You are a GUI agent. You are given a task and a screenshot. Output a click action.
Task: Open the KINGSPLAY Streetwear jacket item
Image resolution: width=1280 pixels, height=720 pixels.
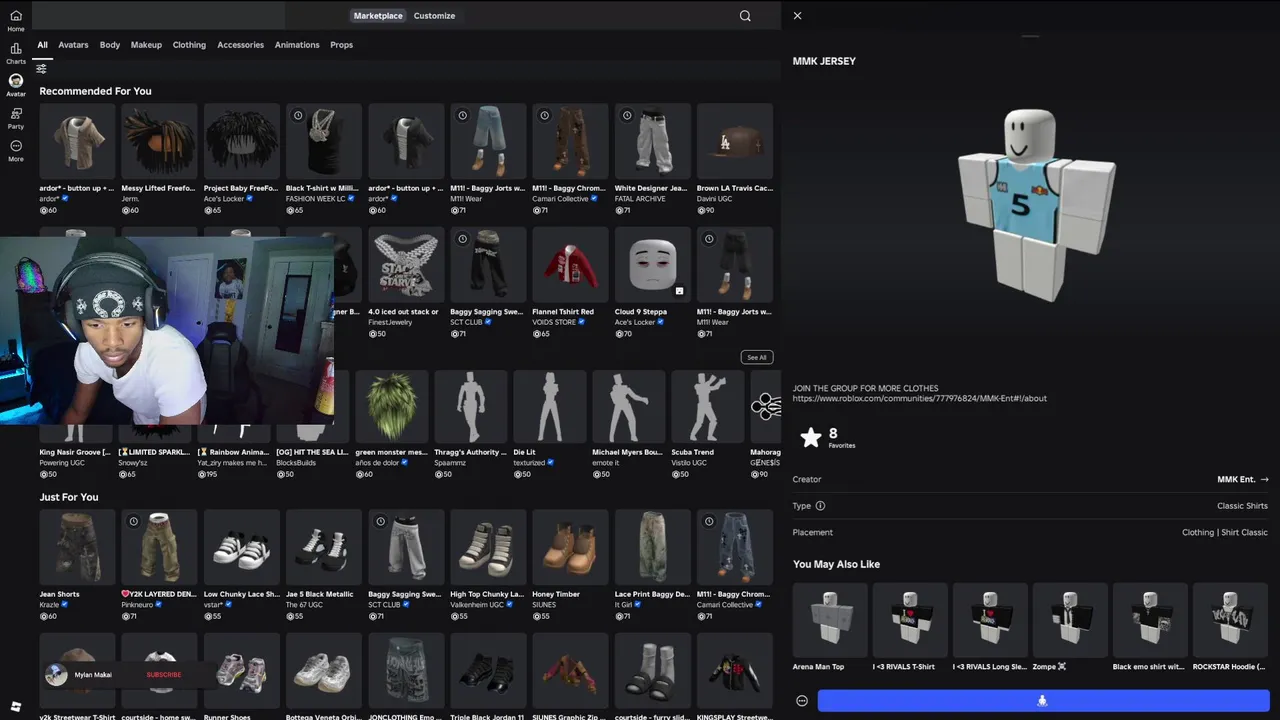click(735, 677)
